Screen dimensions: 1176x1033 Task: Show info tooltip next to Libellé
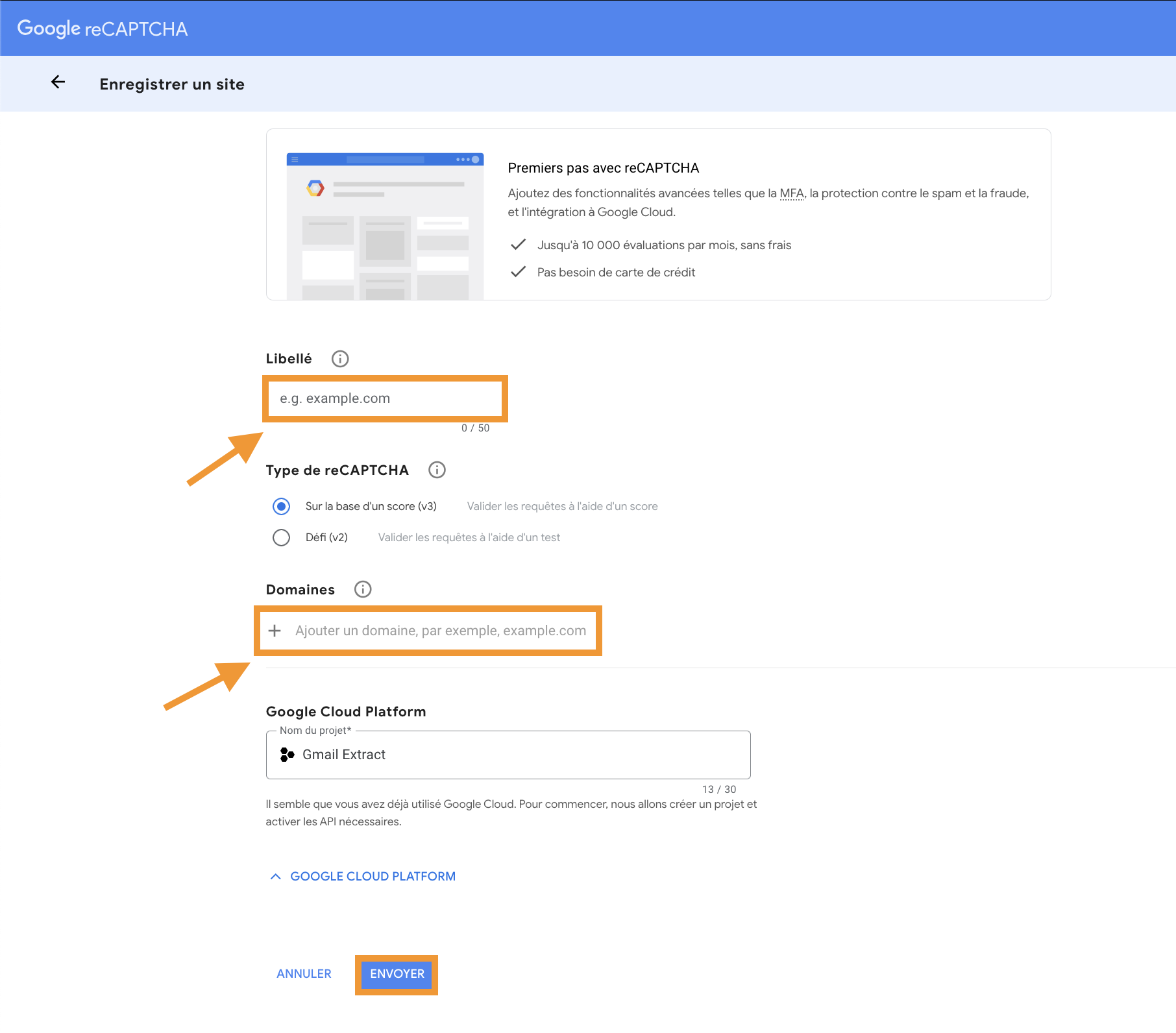click(x=340, y=359)
